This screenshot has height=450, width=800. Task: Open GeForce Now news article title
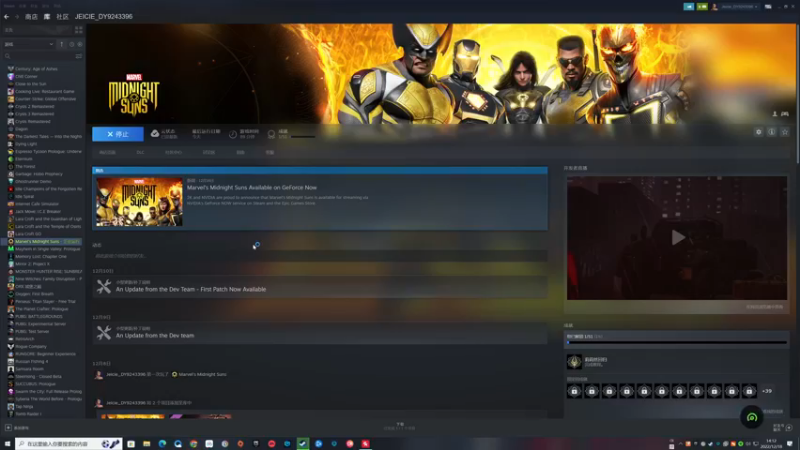pyautogui.click(x=252, y=188)
